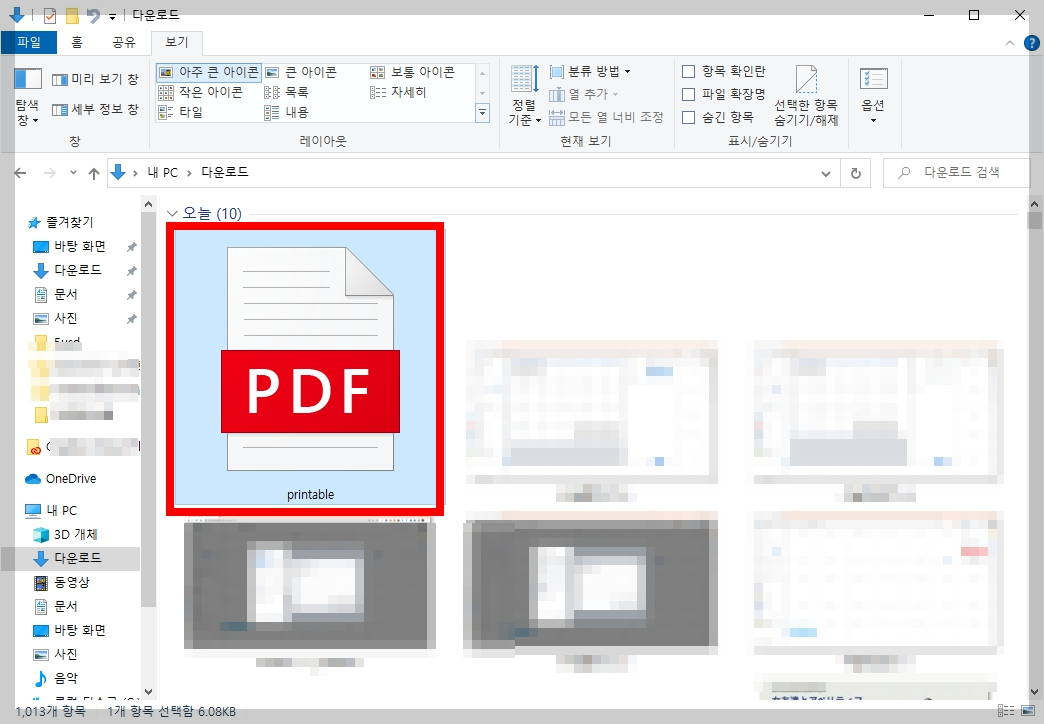Viewport: 1044px width, 724px height.
Task: Choose 목록 layout
Action: pos(286,92)
